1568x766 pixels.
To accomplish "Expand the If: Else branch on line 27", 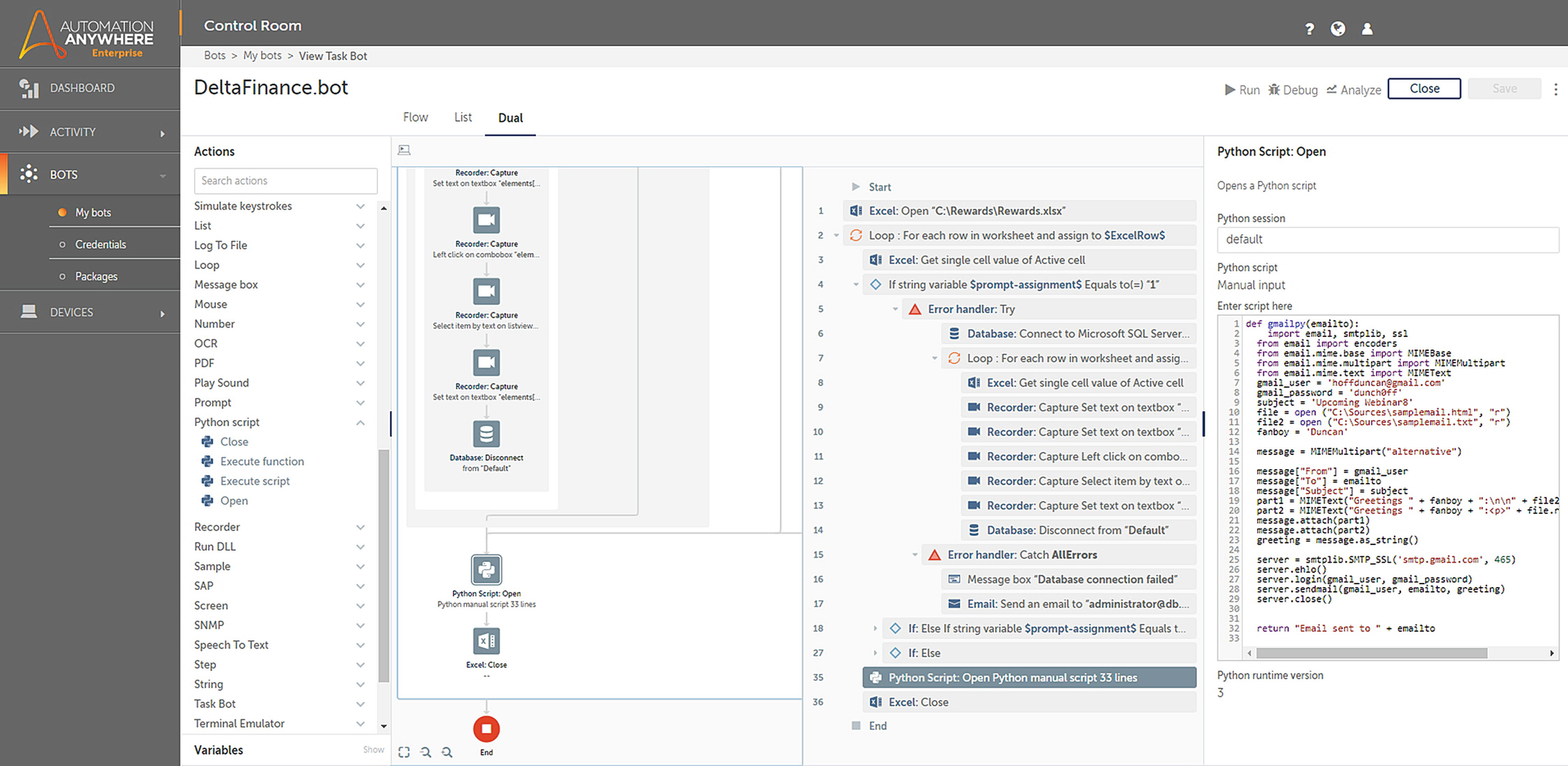I will [x=875, y=653].
